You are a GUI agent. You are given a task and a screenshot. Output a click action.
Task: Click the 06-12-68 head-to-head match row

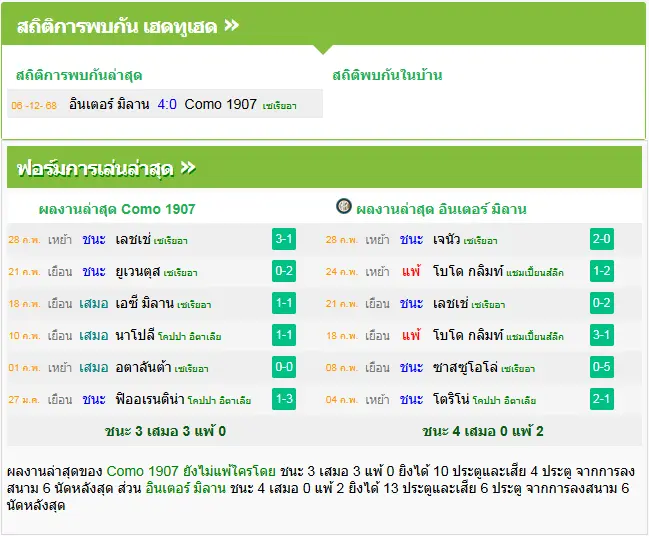pyautogui.click(x=165, y=104)
